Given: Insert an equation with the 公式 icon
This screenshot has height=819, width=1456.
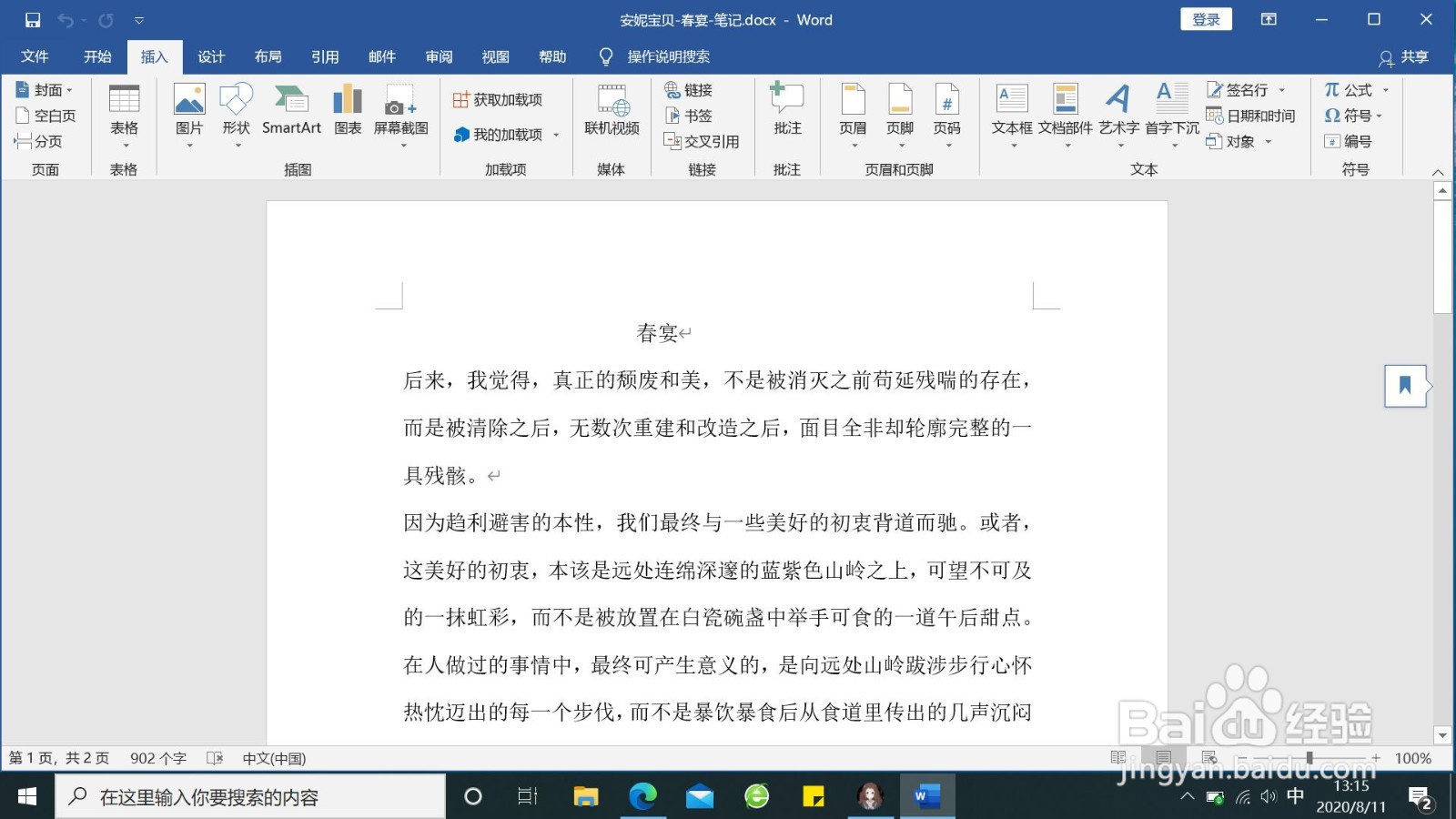Looking at the screenshot, I should click(1350, 89).
